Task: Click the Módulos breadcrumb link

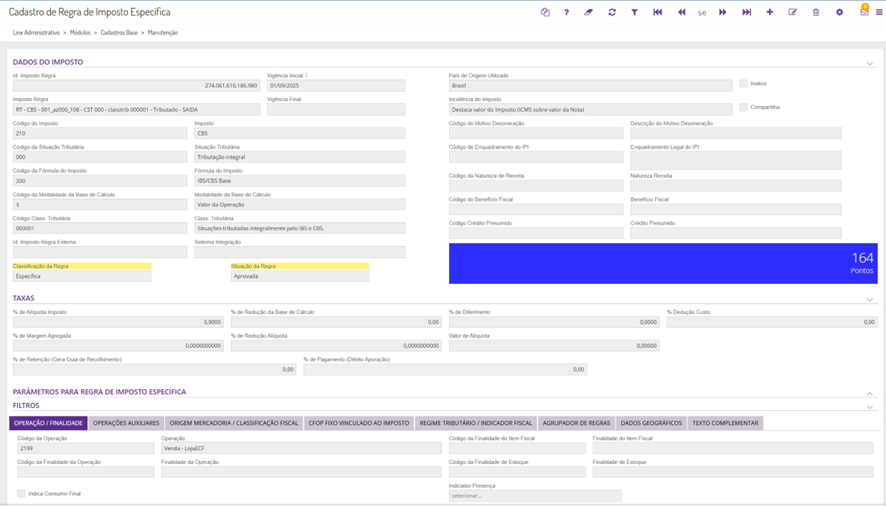Action: (x=80, y=33)
